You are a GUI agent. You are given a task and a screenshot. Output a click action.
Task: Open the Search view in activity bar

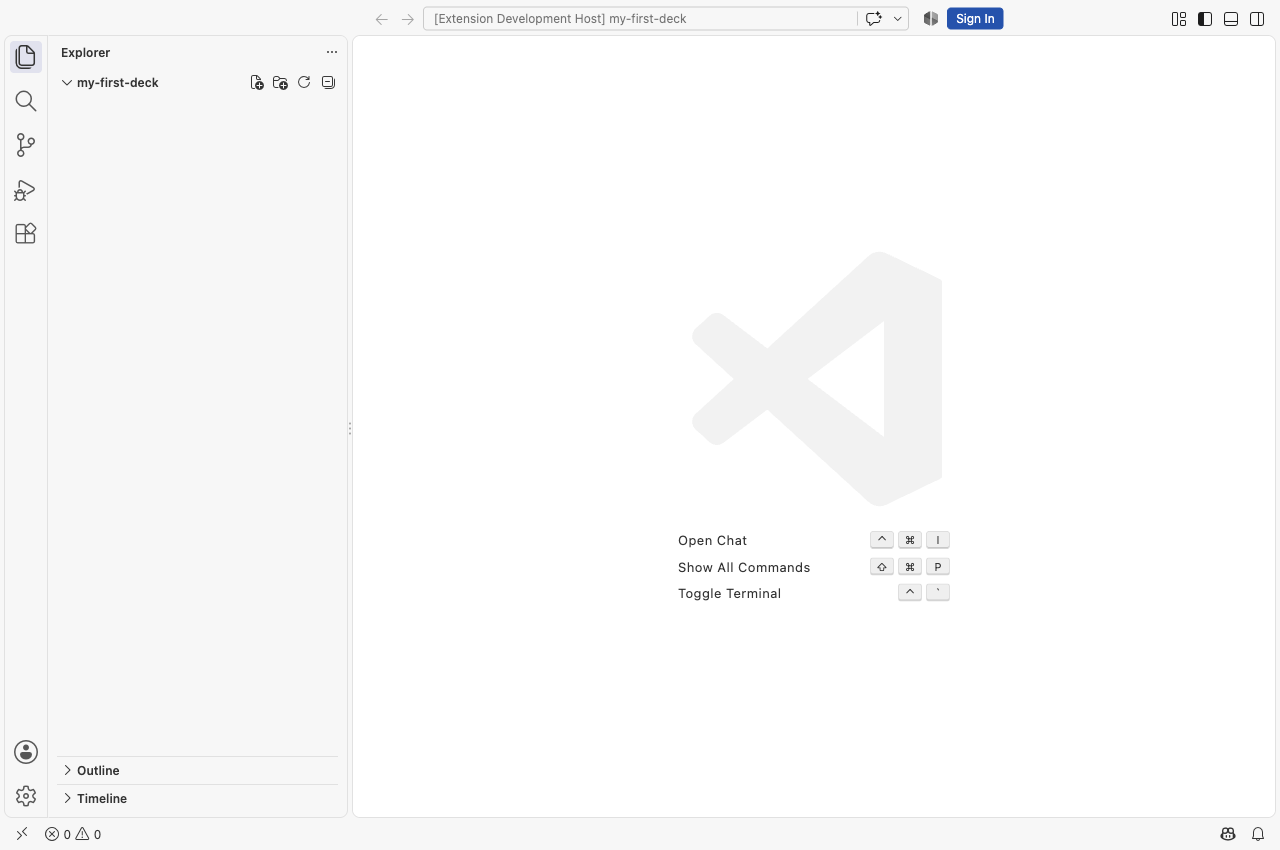pyautogui.click(x=26, y=101)
